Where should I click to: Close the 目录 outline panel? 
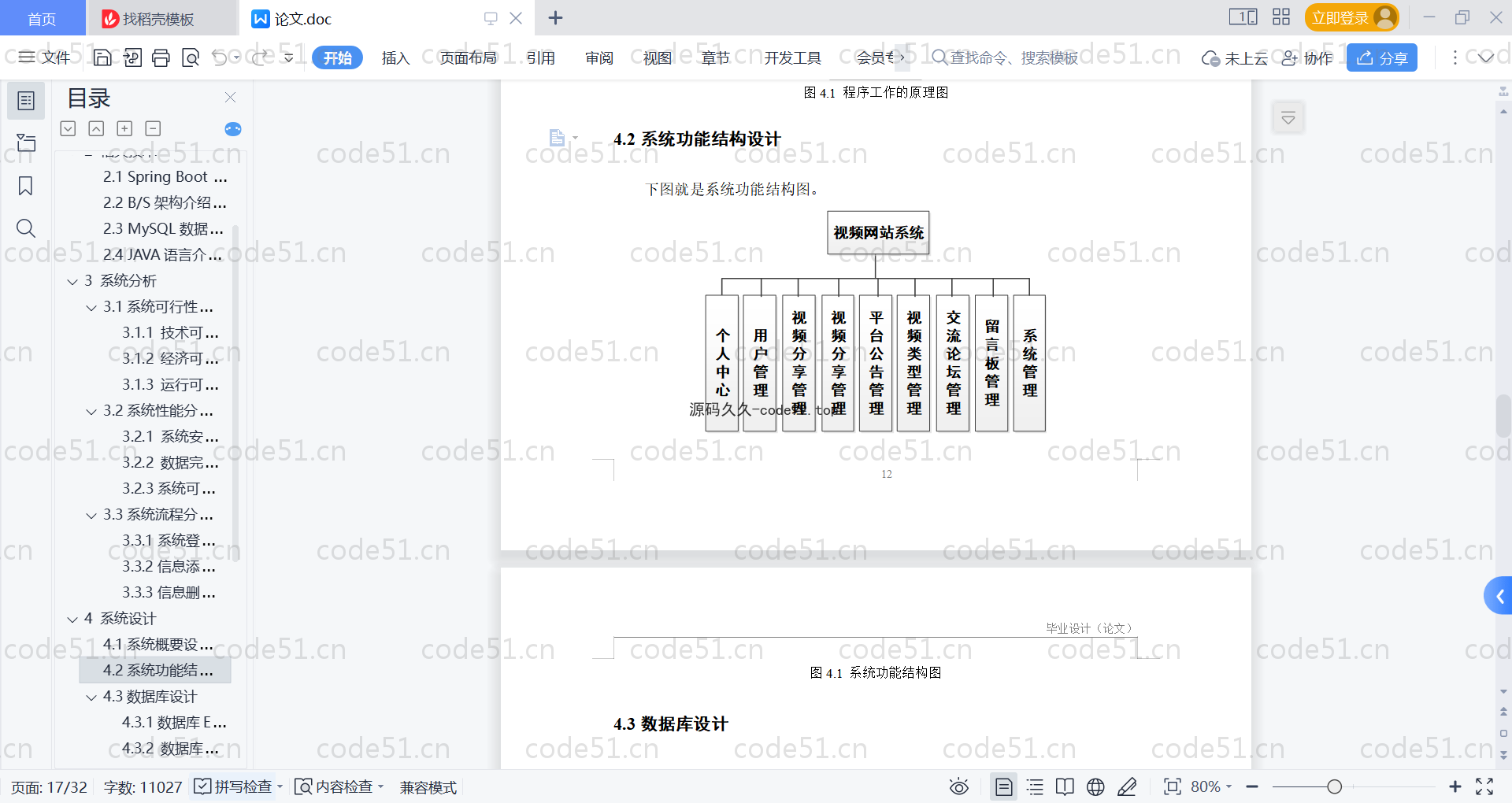click(x=230, y=97)
